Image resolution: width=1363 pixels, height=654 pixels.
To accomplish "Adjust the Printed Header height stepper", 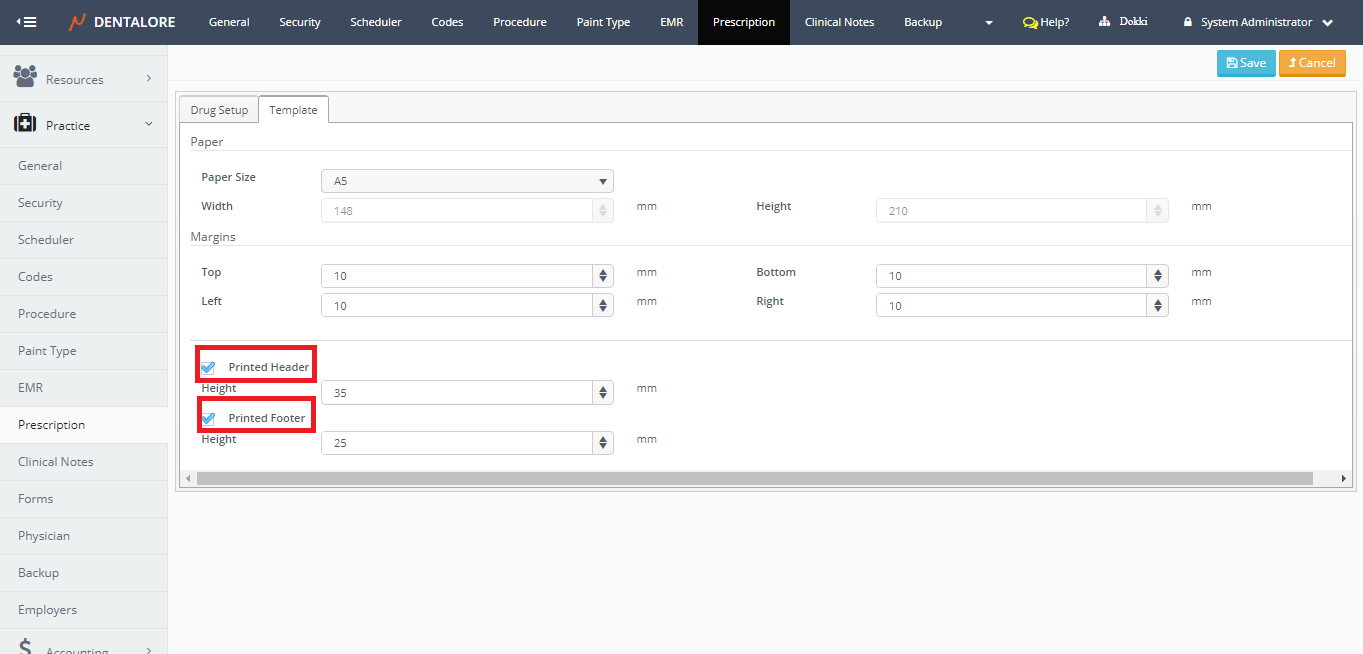I will point(603,392).
